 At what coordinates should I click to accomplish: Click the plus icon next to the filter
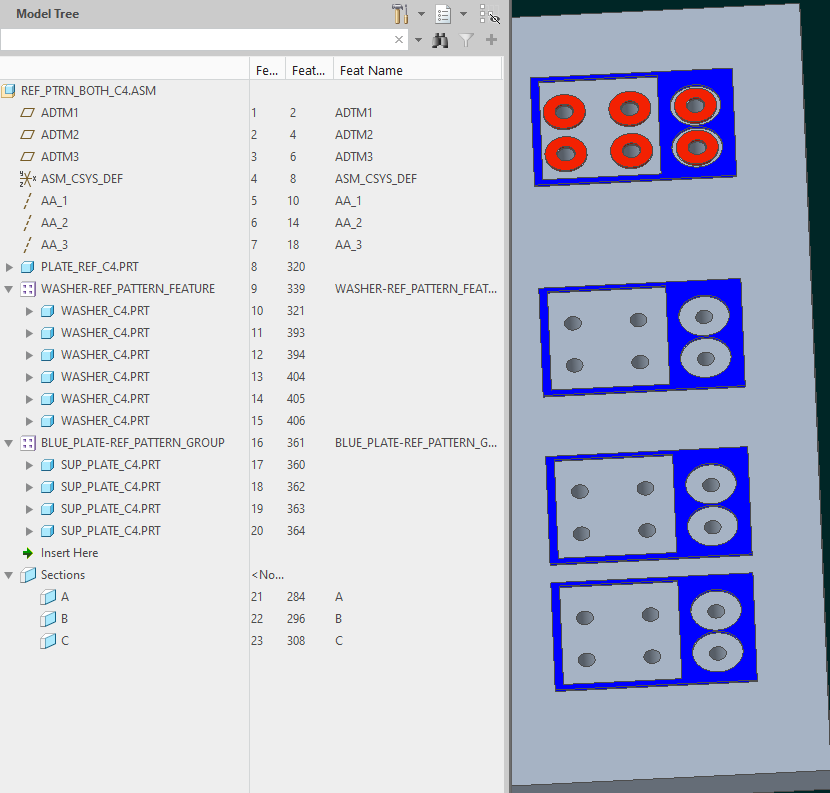pos(491,40)
